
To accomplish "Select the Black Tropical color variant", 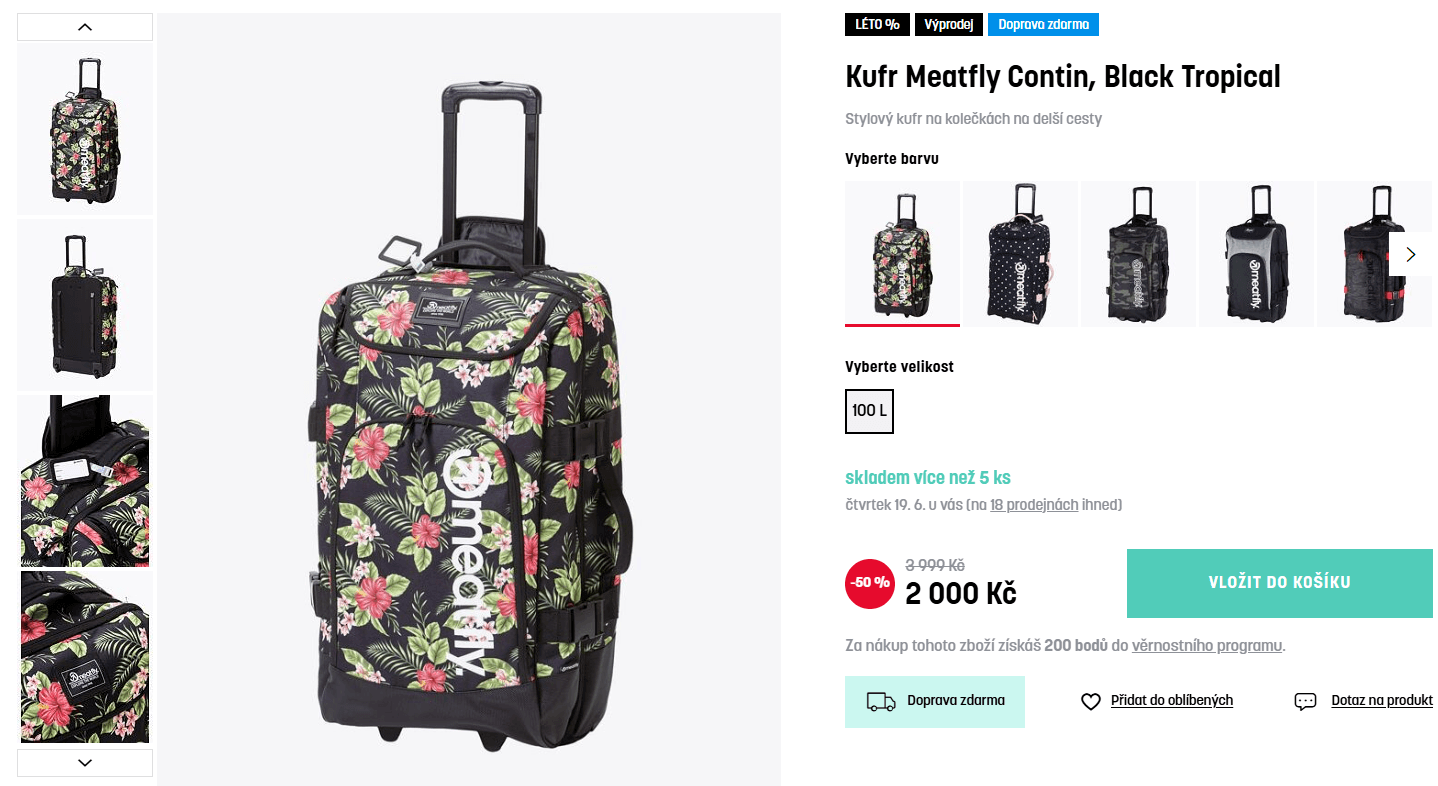I will 902,253.
